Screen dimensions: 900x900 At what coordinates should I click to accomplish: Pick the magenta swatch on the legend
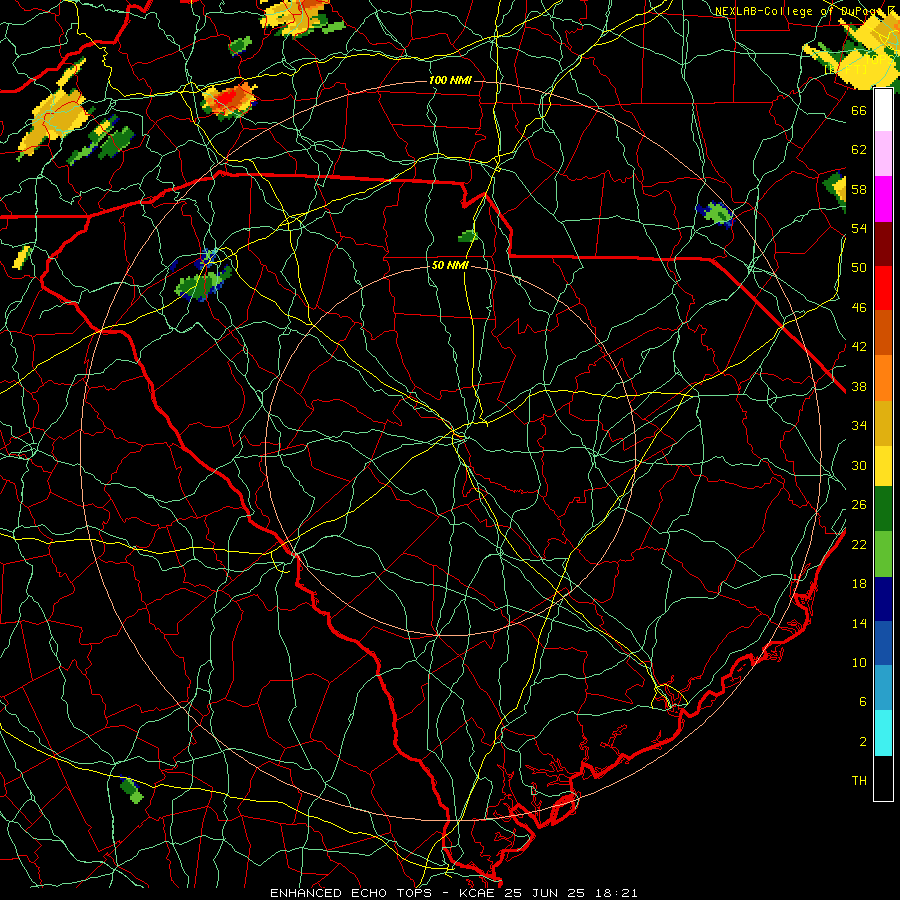coord(883,199)
